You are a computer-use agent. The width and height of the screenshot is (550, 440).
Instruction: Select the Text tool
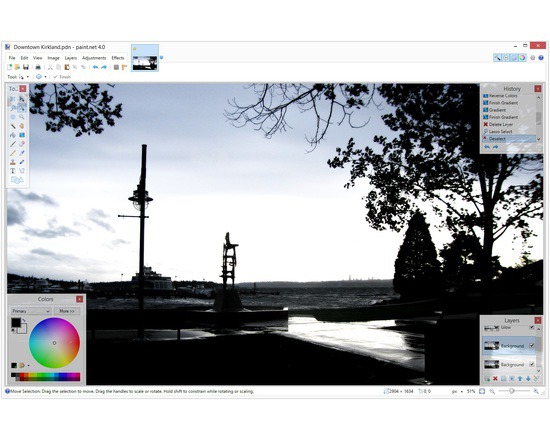[x=13, y=171]
